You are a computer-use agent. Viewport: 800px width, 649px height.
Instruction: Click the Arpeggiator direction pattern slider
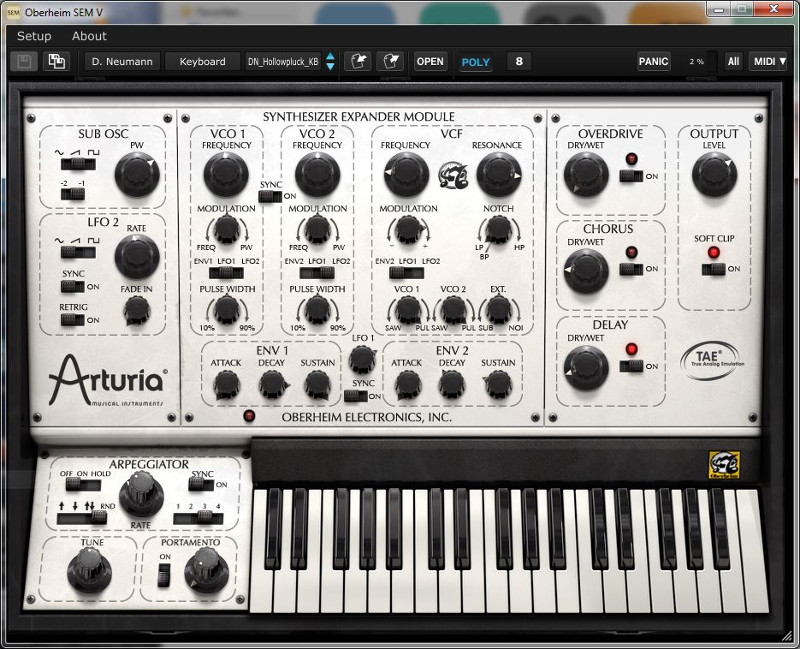(82, 518)
